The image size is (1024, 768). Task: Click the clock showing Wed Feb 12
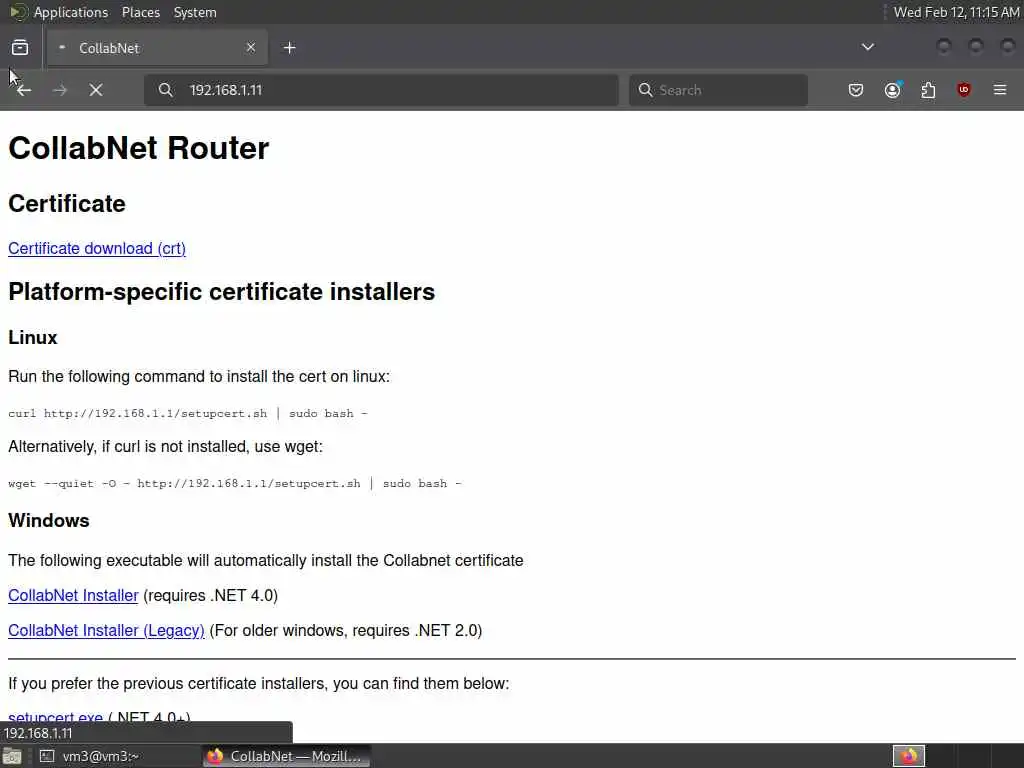pos(956,12)
